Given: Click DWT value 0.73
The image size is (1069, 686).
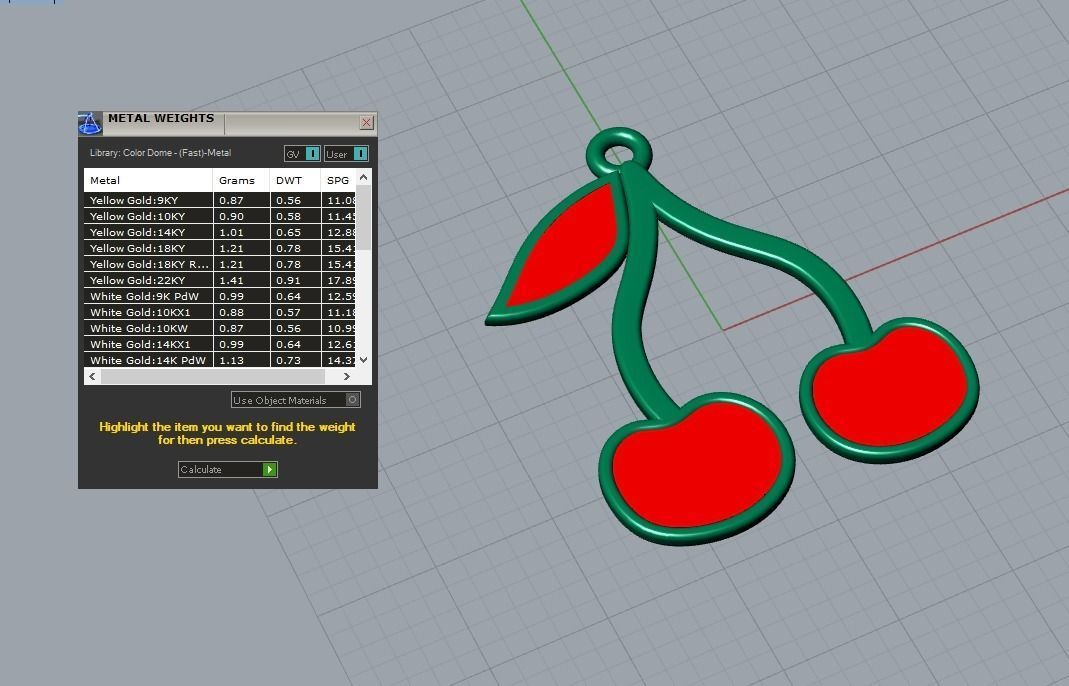Looking at the screenshot, I should pos(288,360).
